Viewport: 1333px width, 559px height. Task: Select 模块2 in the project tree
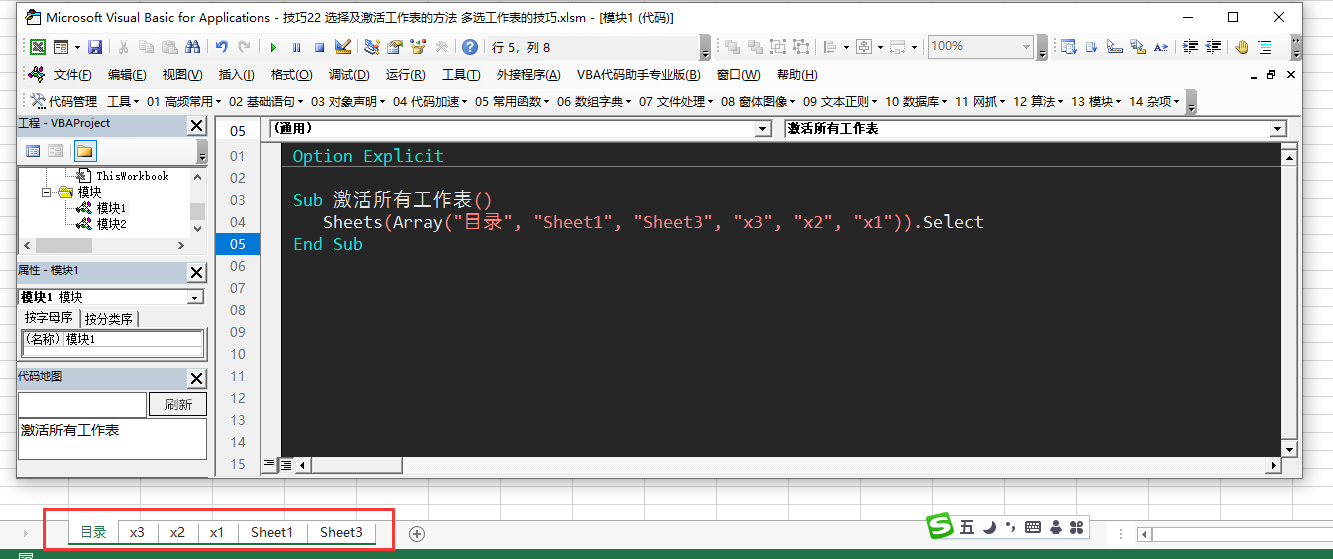coord(111,224)
